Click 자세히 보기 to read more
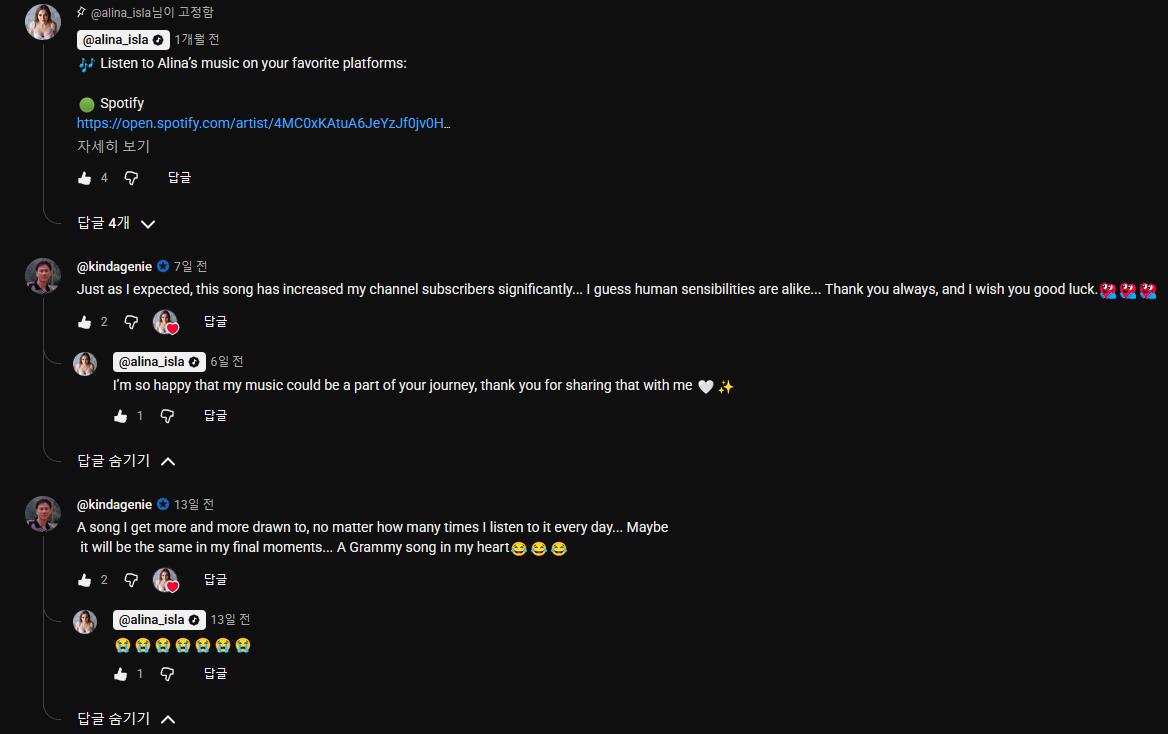Viewport: 1168px width, 734px height. tap(113, 146)
